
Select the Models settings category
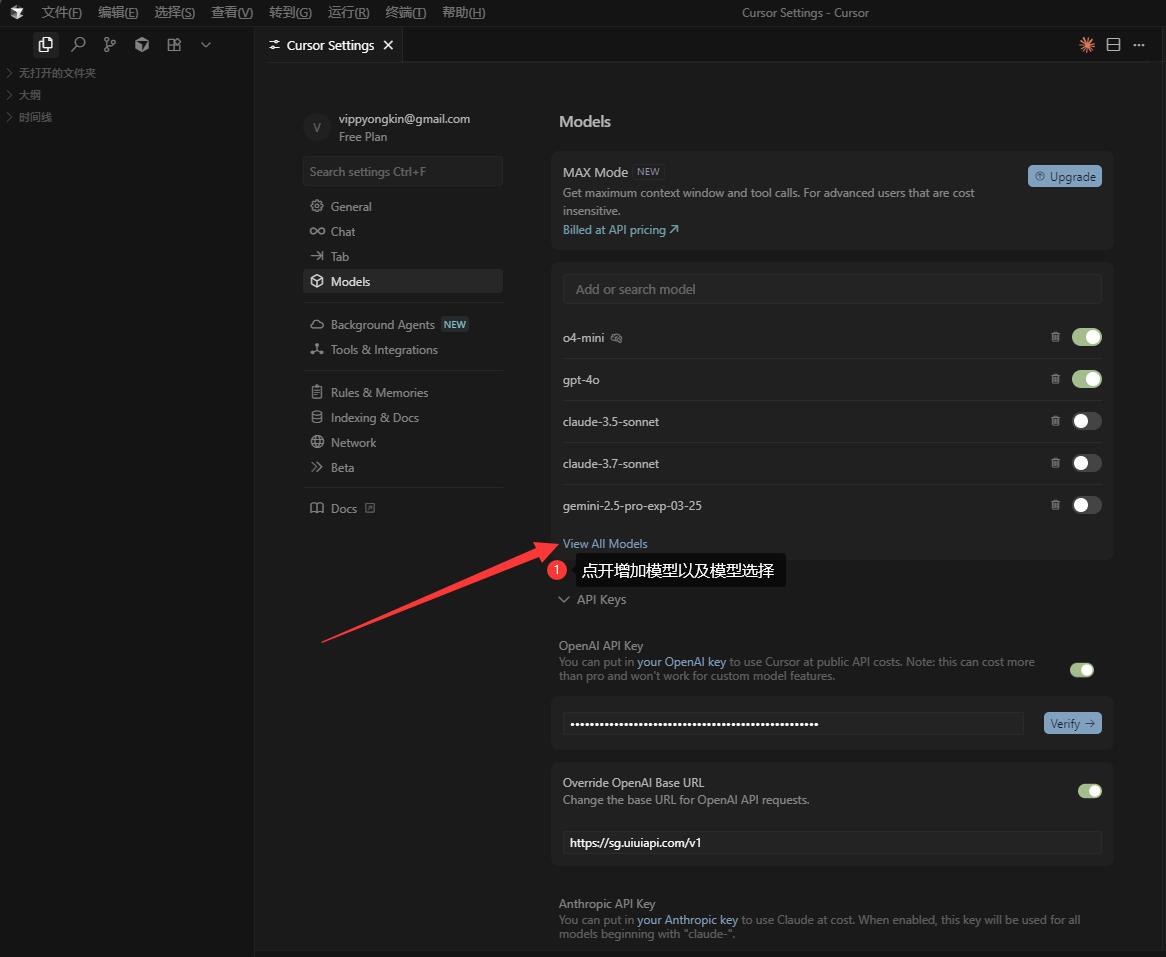[x=402, y=281]
